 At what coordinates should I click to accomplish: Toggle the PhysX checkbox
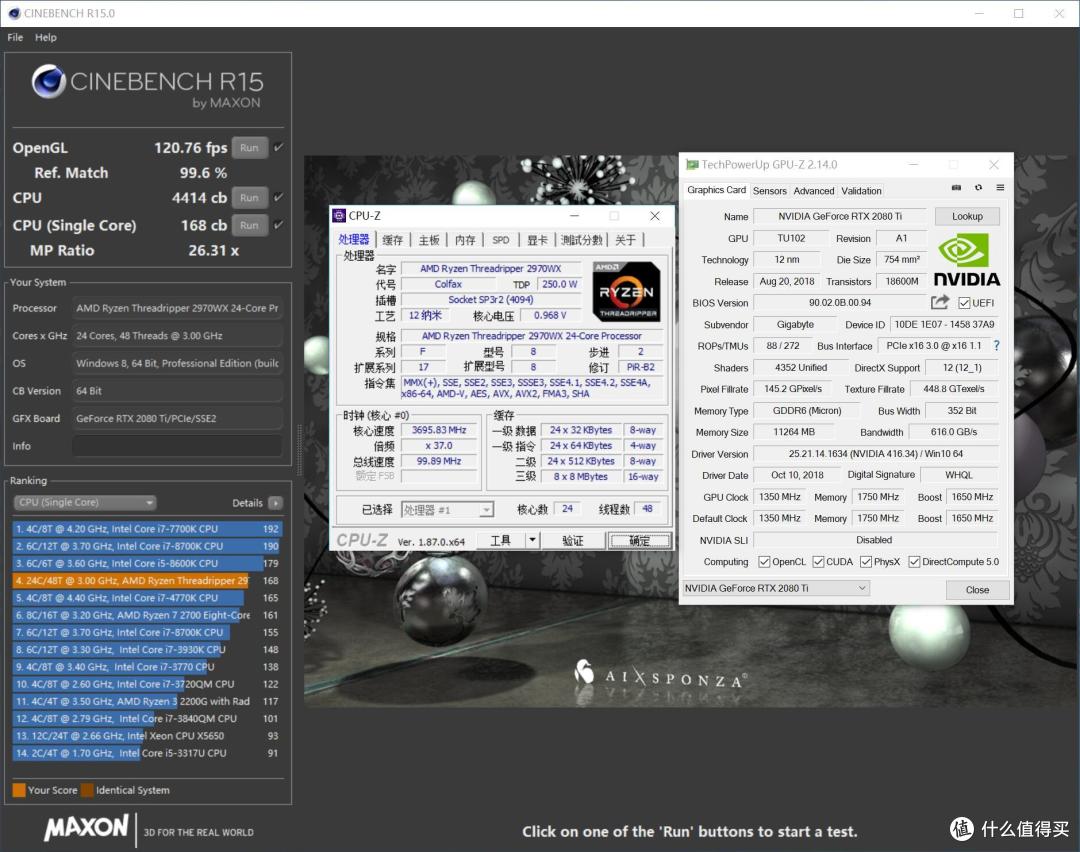[x=866, y=562]
